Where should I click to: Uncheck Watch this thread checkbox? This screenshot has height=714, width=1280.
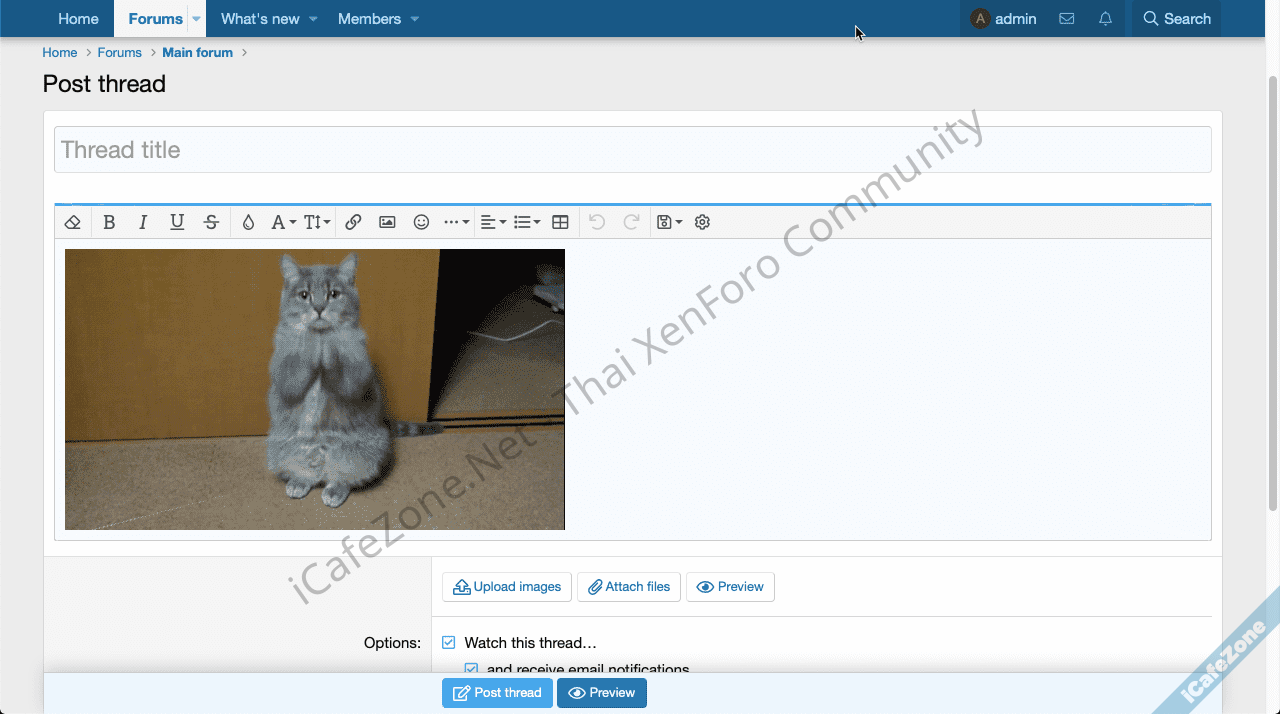pyautogui.click(x=449, y=643)
